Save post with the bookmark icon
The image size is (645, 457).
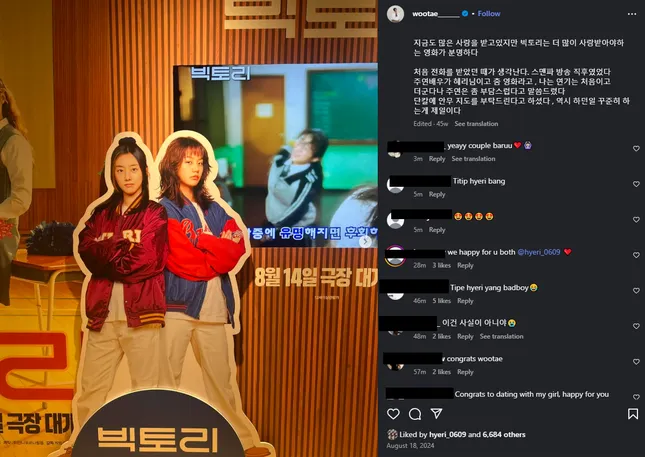tap(633, 414)
